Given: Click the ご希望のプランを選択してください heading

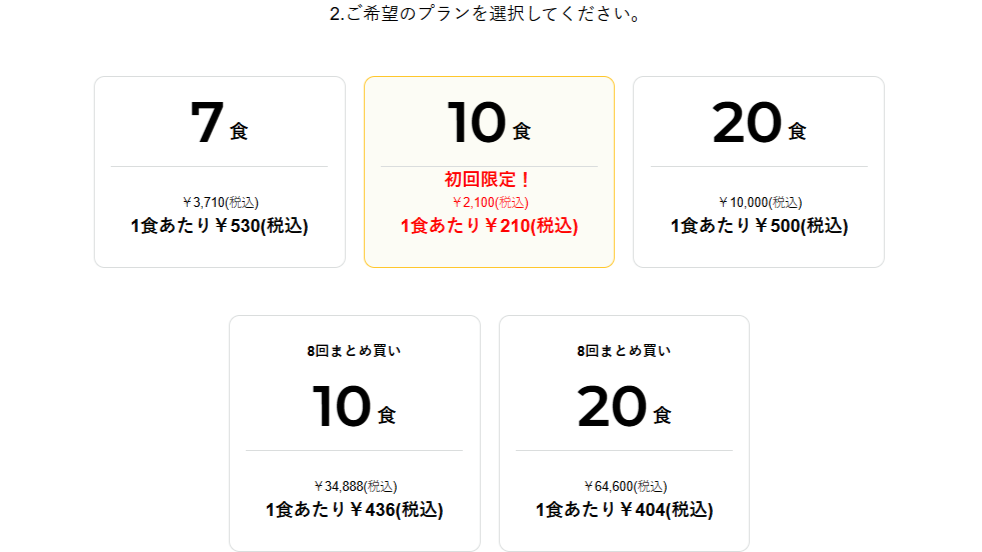Looking at the screenshot, I should (x=485, y=16).
